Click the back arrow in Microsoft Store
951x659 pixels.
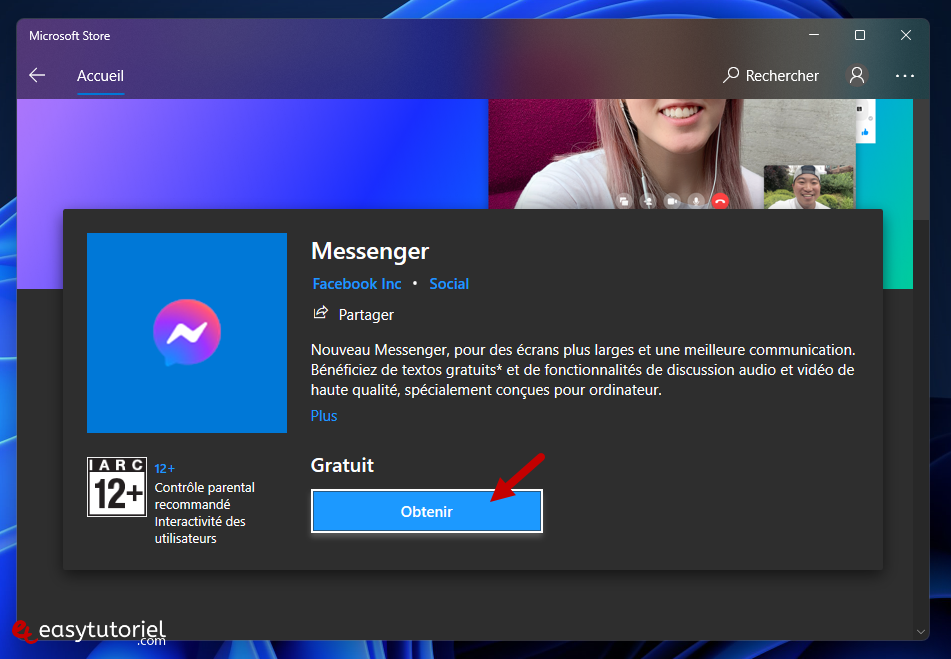[37, 75]
